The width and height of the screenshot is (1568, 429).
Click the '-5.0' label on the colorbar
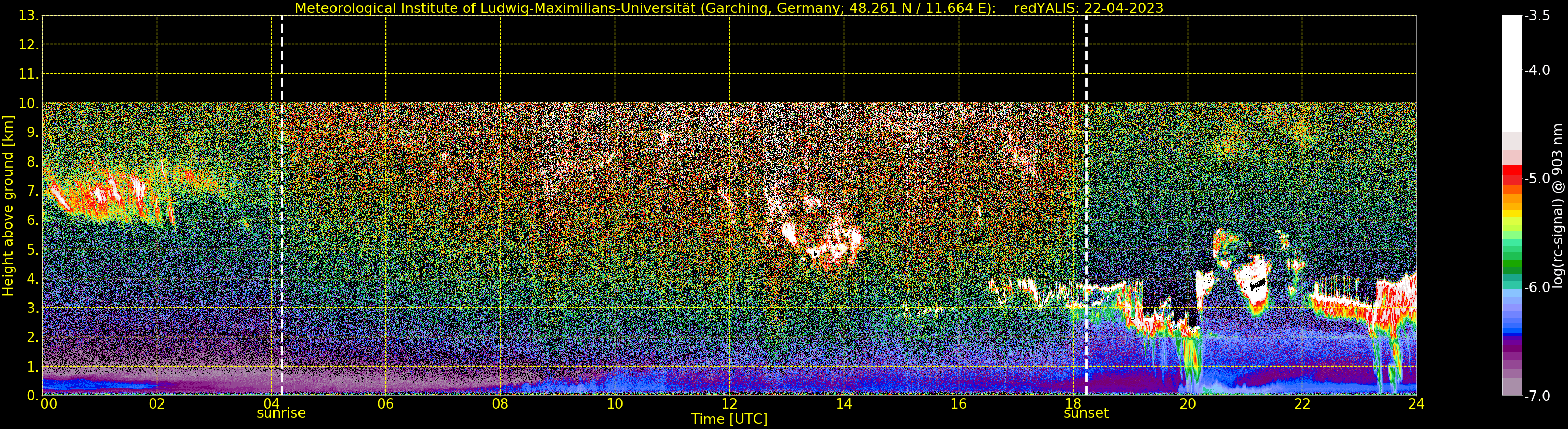(x=1537, y=178)
